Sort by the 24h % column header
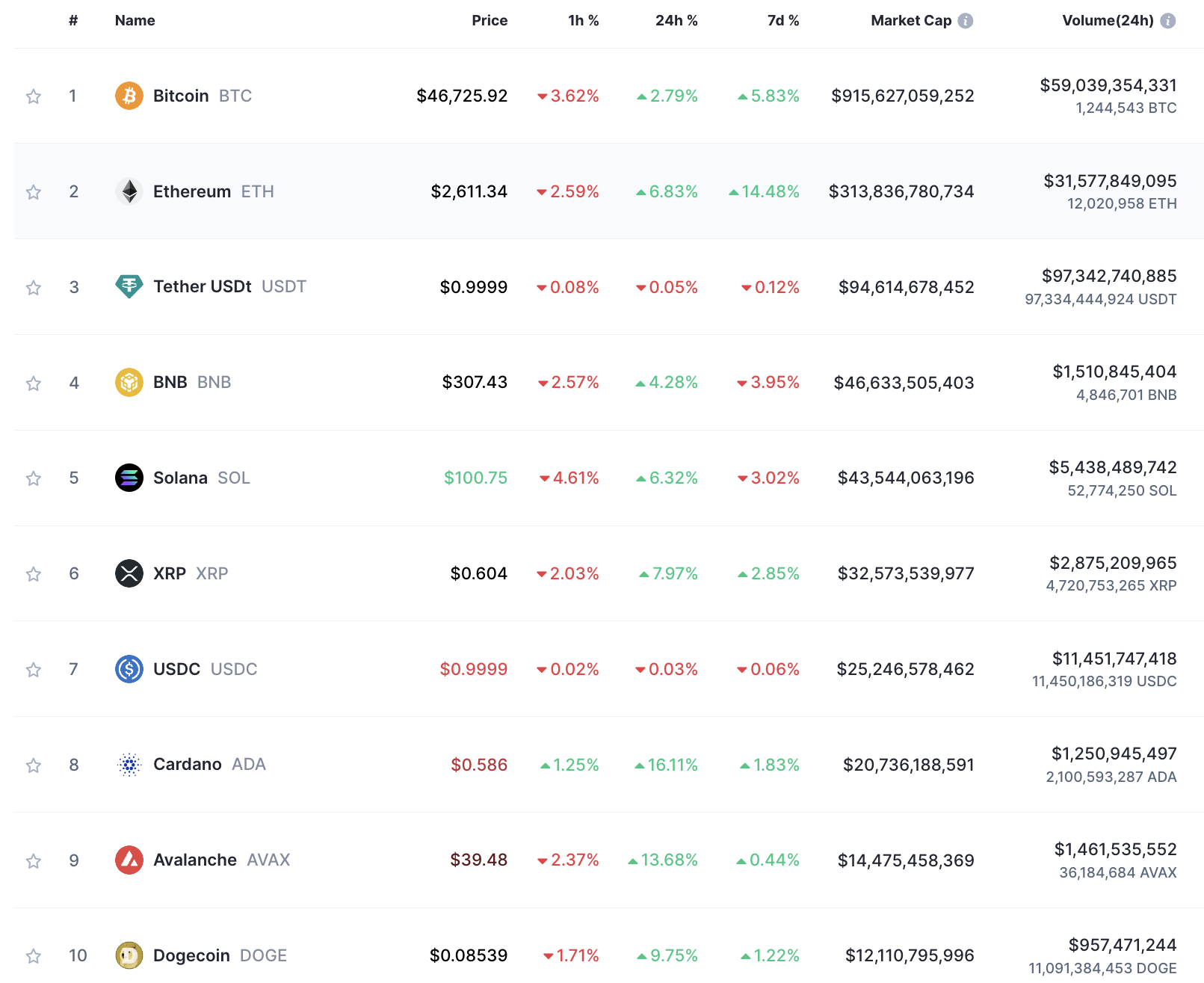The width and height of the screenshot is (1204, 983). pyautogui.click(x=676, y=21)
